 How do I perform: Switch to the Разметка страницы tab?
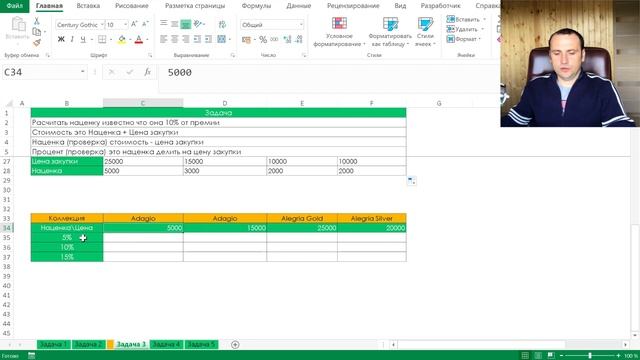pyautogui.click(x=195, y=6)
